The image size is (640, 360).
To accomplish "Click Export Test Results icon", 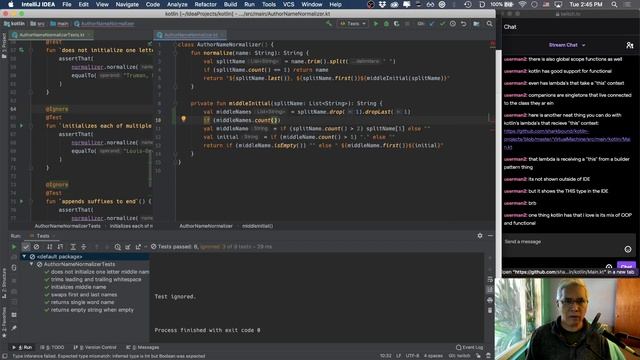I will (x=138, y=247).
